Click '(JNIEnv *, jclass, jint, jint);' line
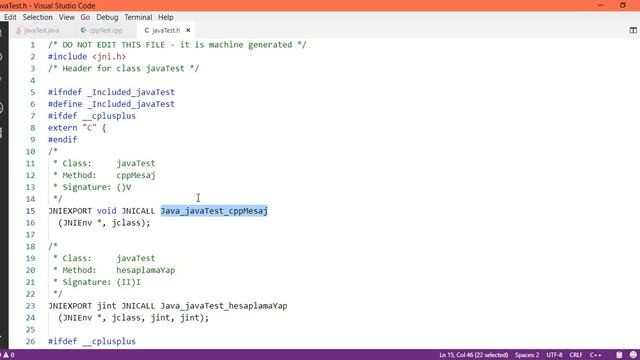This screenshot has width=640, height=360. click(x=133, y=318)
